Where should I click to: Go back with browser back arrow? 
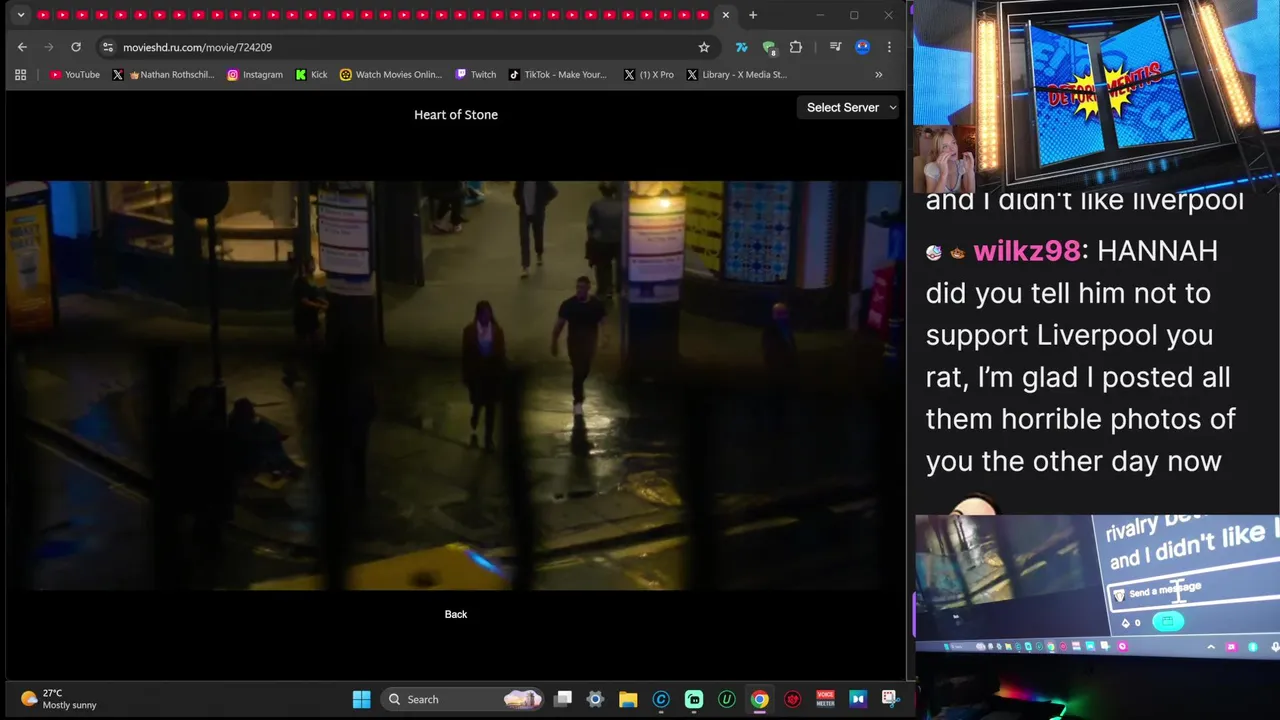pyautogui.click(x=22, y=47)
